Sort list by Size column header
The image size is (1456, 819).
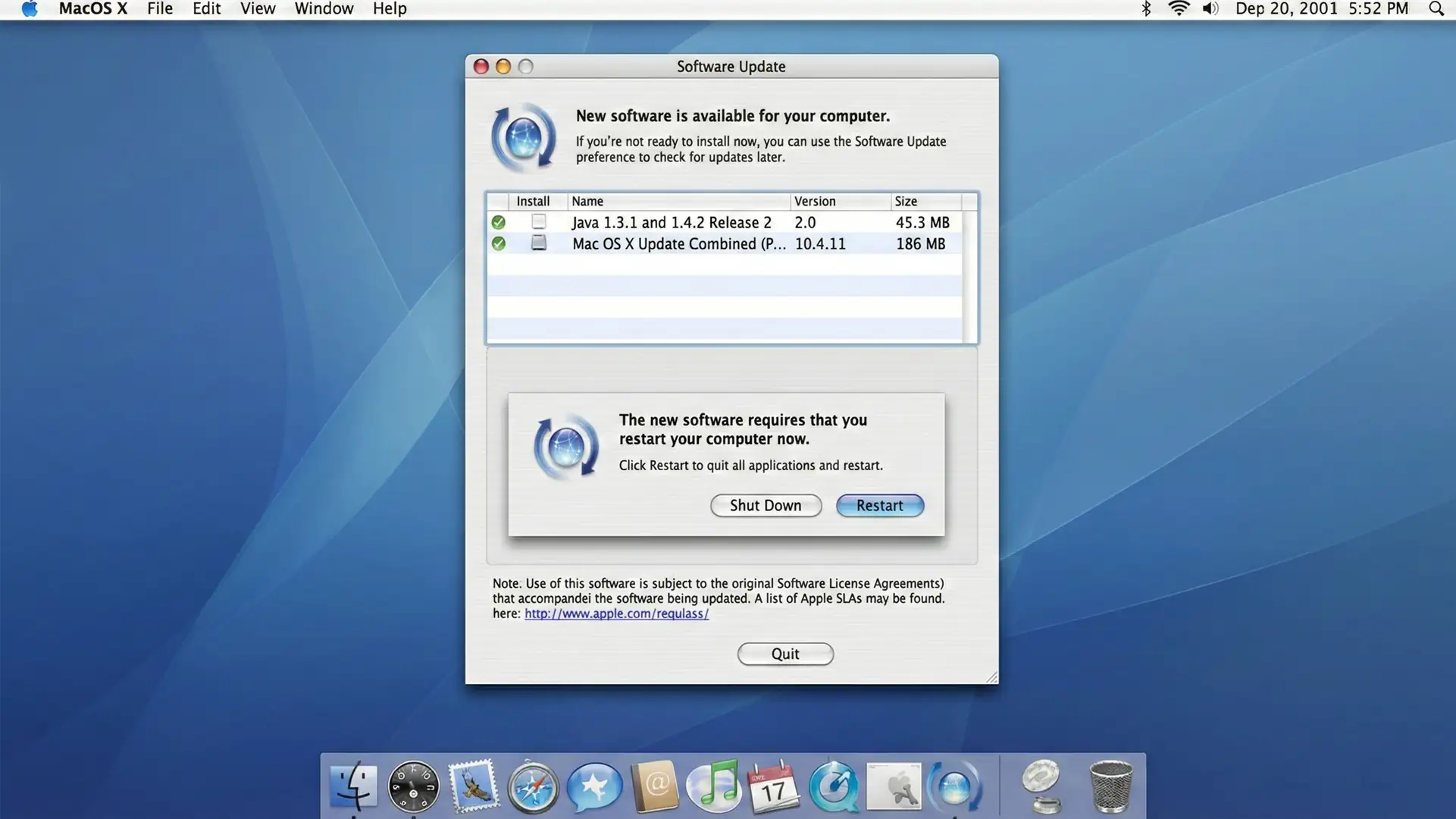(x=926, y=201)
